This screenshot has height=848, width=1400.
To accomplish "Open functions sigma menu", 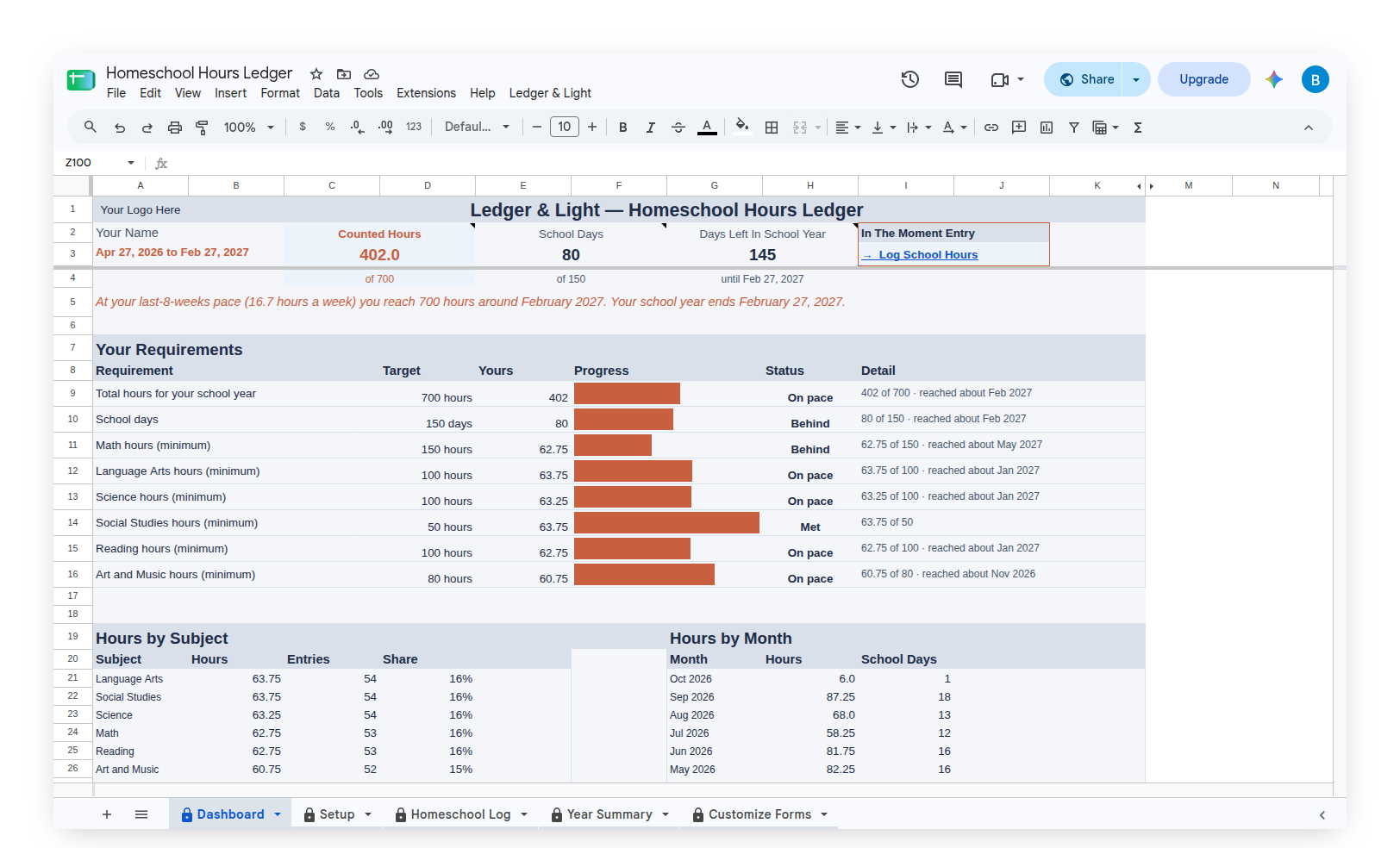I will tap(1138, 128).
